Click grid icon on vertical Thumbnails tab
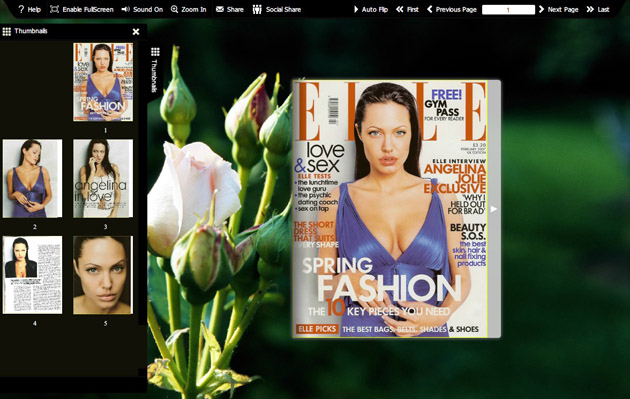Screen dimensions: 630x399 (x=155, y=51)
